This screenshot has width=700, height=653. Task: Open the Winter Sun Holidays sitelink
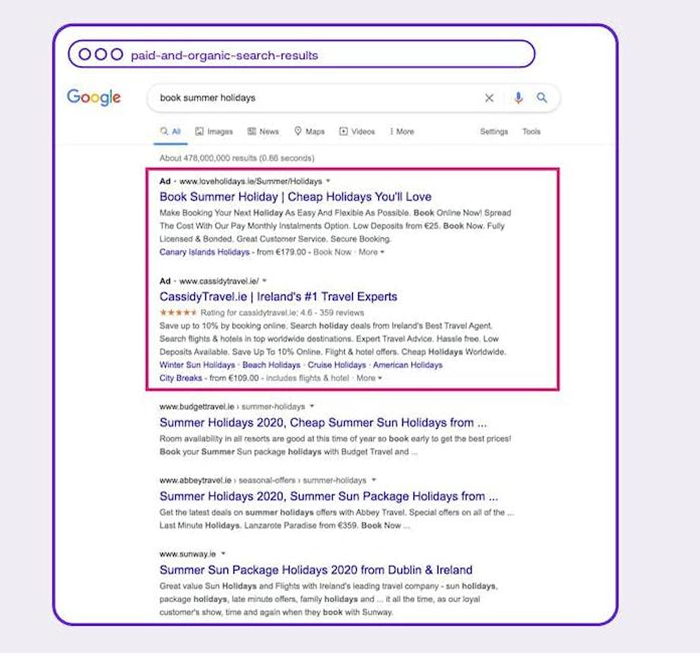click(197, 365)
